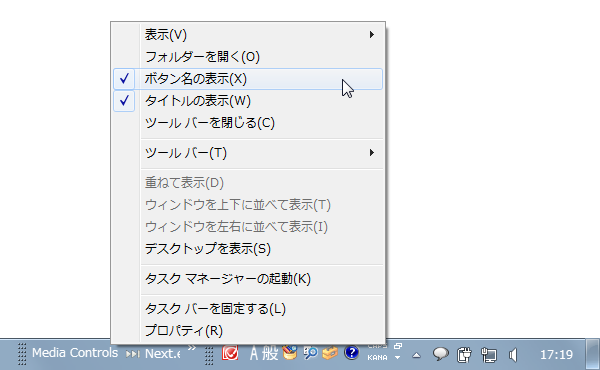
Task: Toggle the KANA key lock indicator
Action: pos(377,358)
